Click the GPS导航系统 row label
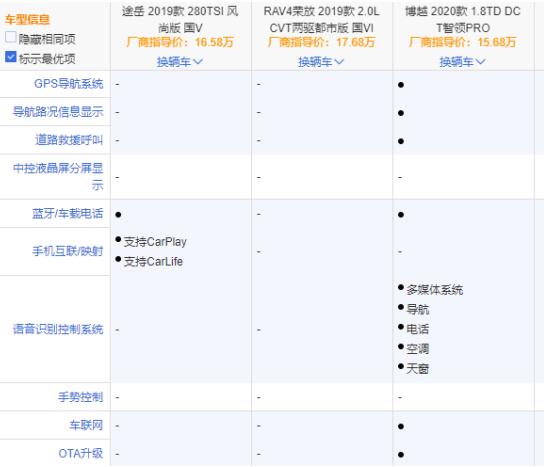The width and height of the screenshot is (544, 467). (x=69, y=84)
